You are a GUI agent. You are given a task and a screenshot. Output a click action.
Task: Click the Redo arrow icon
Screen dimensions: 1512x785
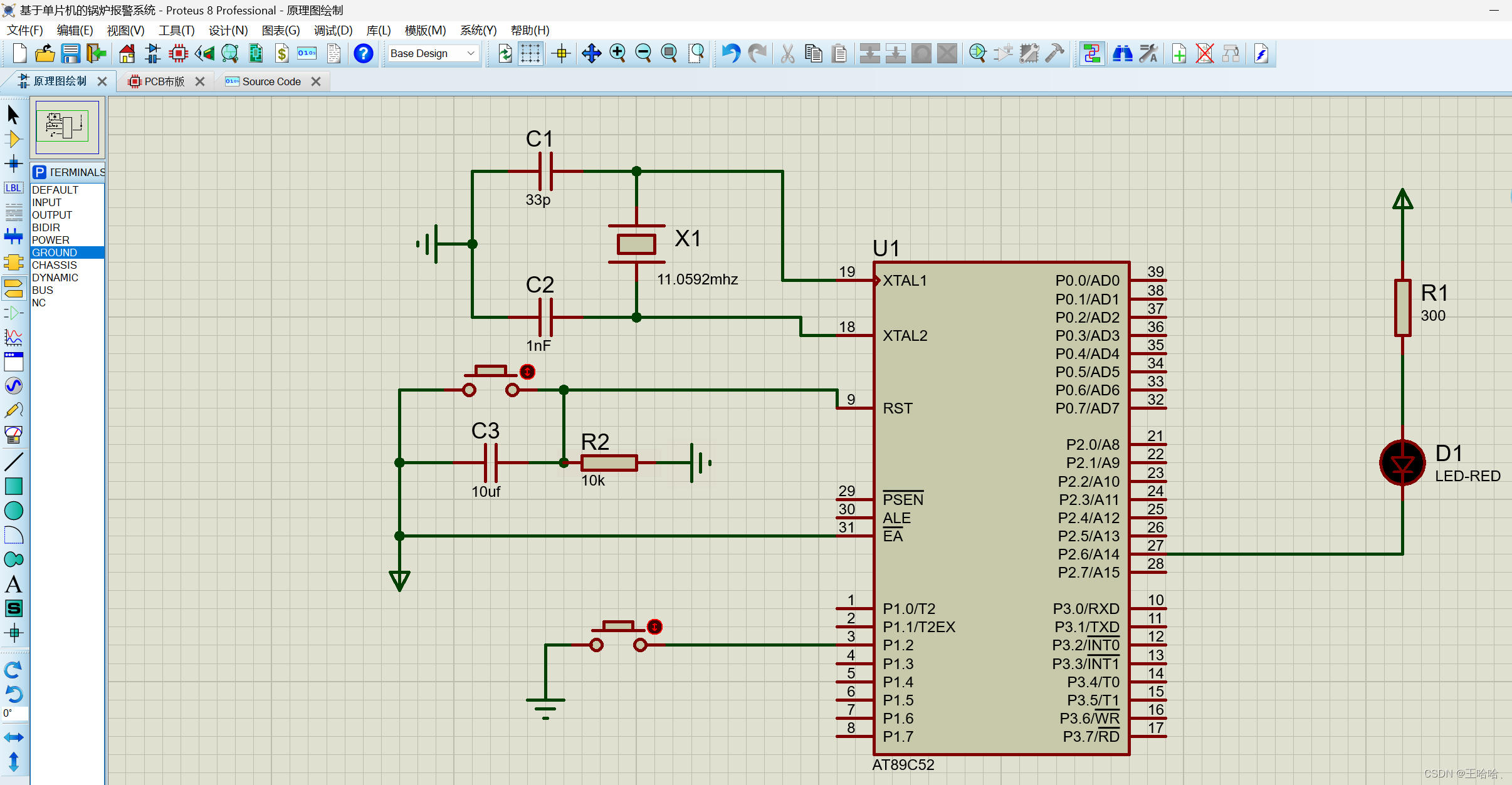[758, 54]
